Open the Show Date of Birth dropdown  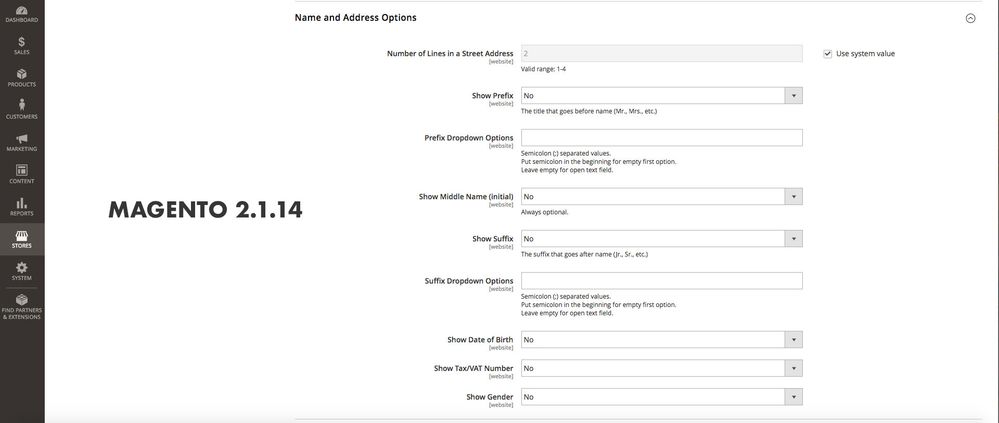pyautogui.click(x=661, y=340)
